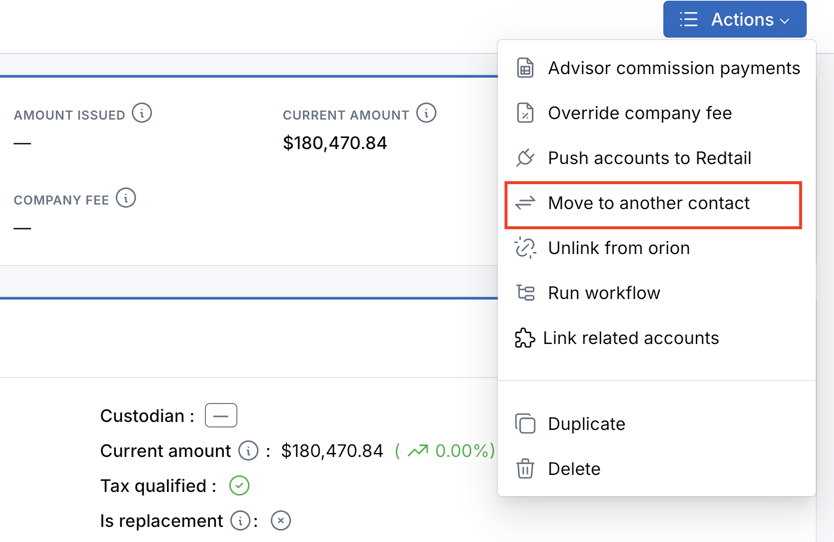The height and width of the screenshot is (542, 834).
Task: Click the Override company fee percent icon
Action: pos(525,113)
